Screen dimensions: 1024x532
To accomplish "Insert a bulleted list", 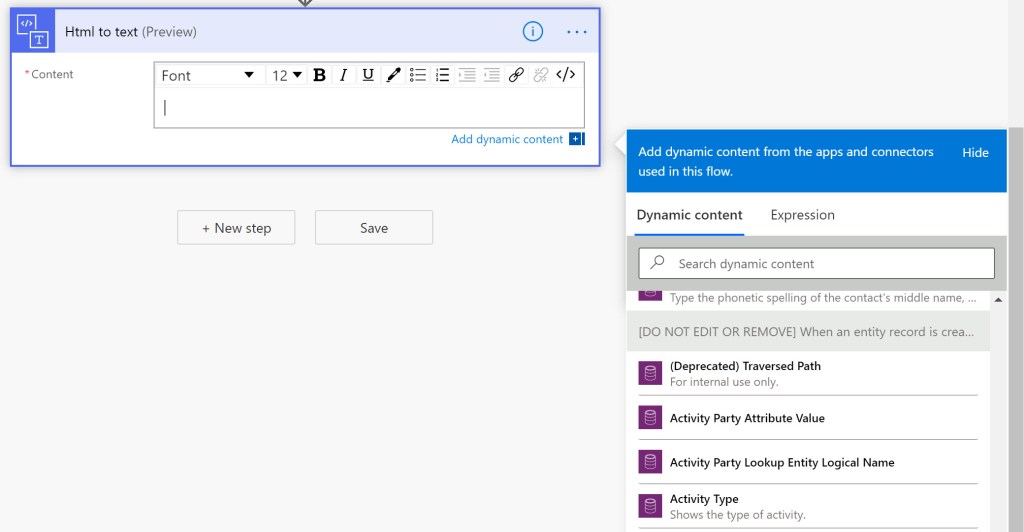I will click(x=418, y=75).
